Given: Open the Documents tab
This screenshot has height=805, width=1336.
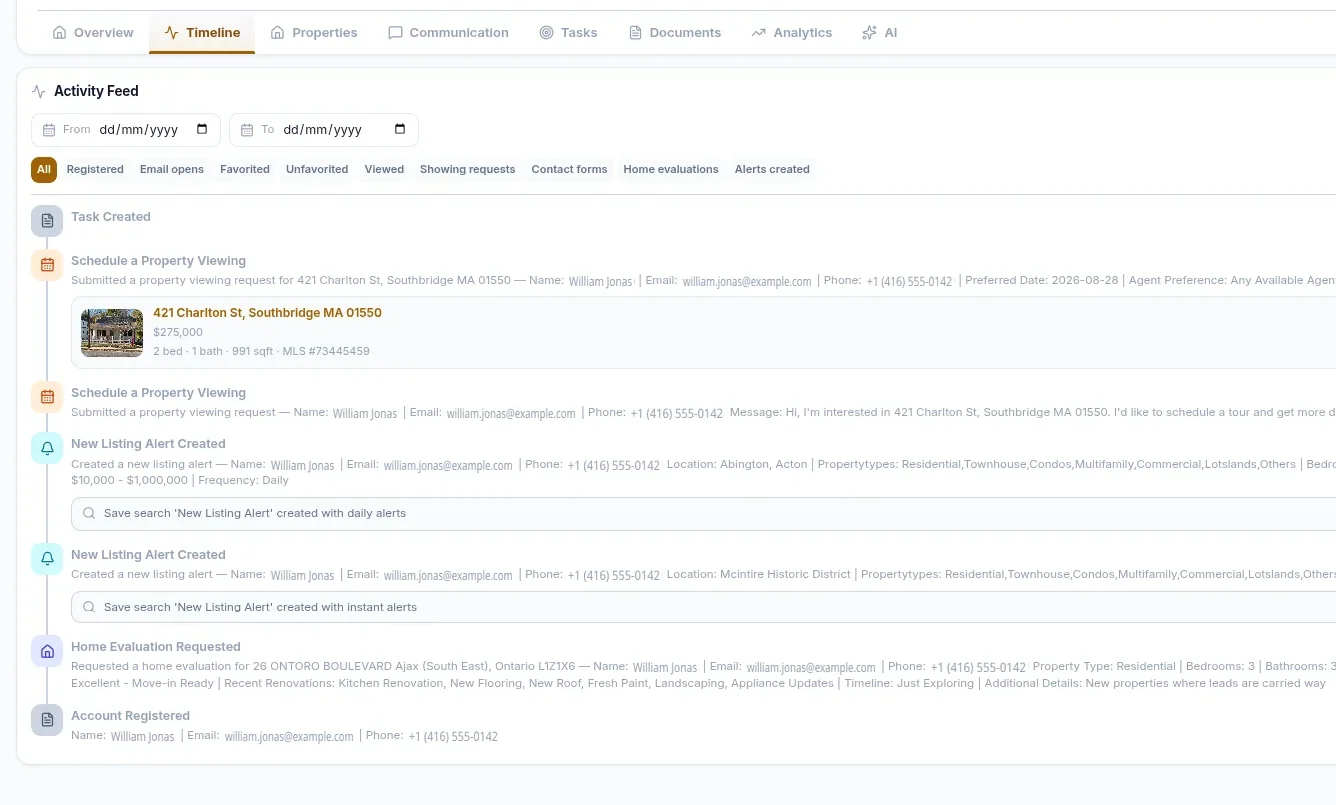Looking at the screenshot, I should coord(675,33).
